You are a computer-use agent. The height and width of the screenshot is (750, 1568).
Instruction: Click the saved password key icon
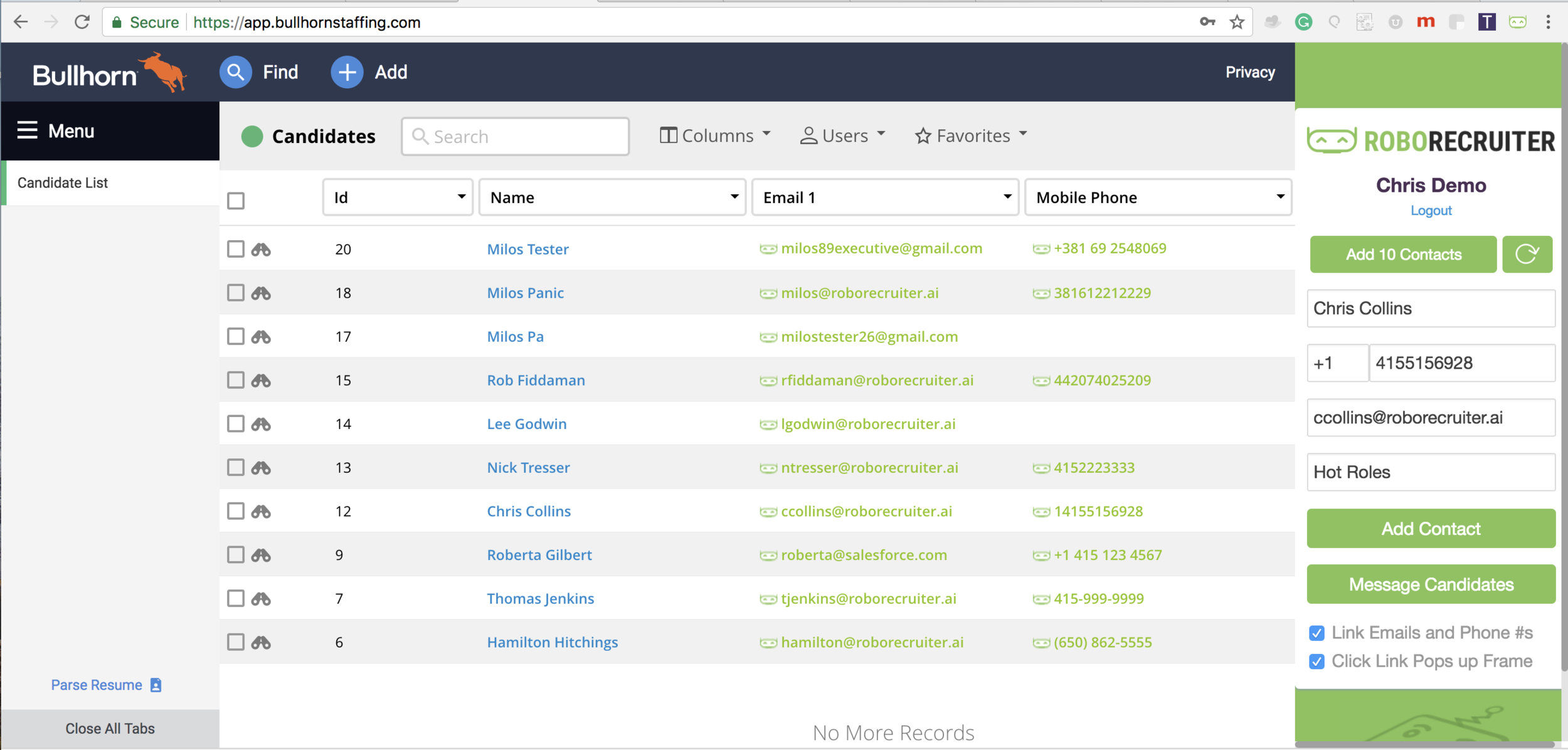(x=1207, y=22)
